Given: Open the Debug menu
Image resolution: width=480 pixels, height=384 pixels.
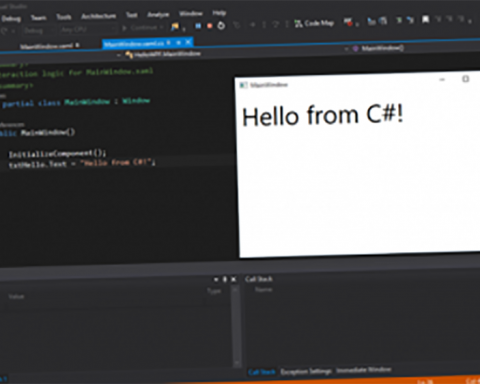Looking at the screenshot, I should [11, 18].
